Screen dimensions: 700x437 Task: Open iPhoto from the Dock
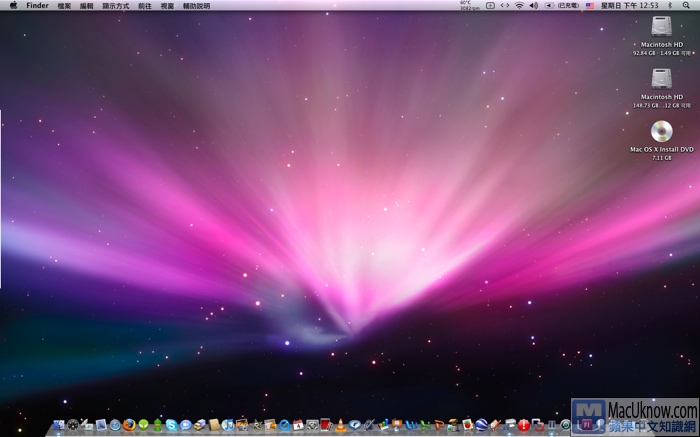(x=242, y=425)
